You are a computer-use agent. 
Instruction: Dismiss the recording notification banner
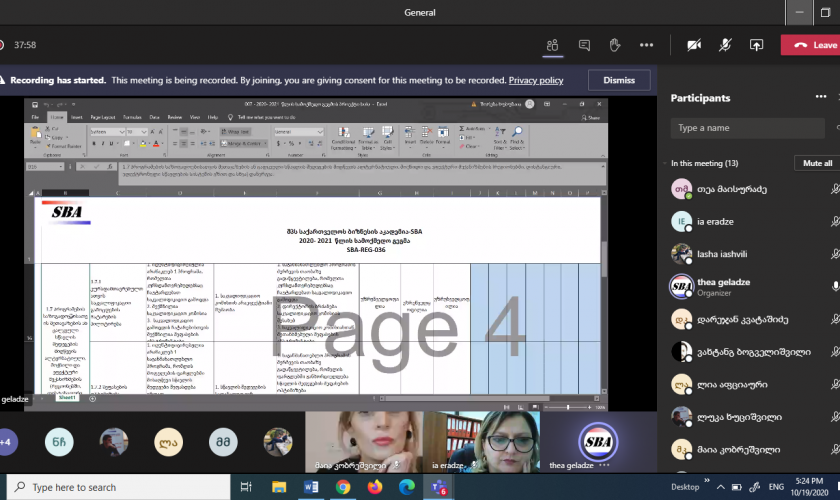tap(618, 80)
